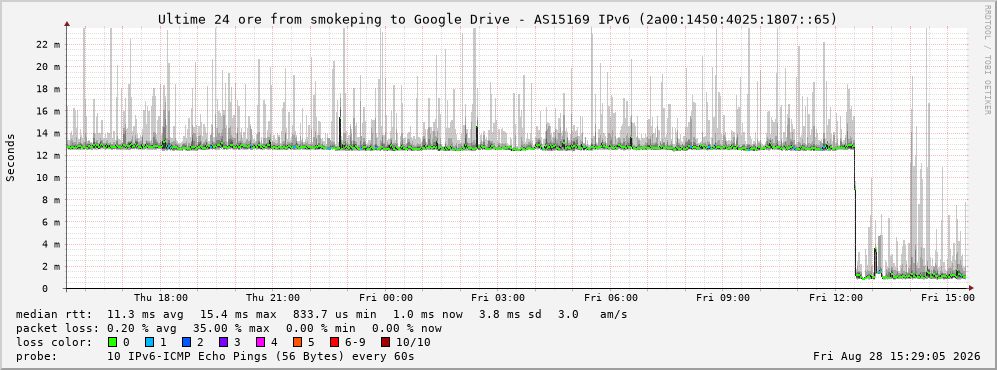997x370 pixels.
Task: Click the orange loss color 5 swatch
Action: pos(297,342)
